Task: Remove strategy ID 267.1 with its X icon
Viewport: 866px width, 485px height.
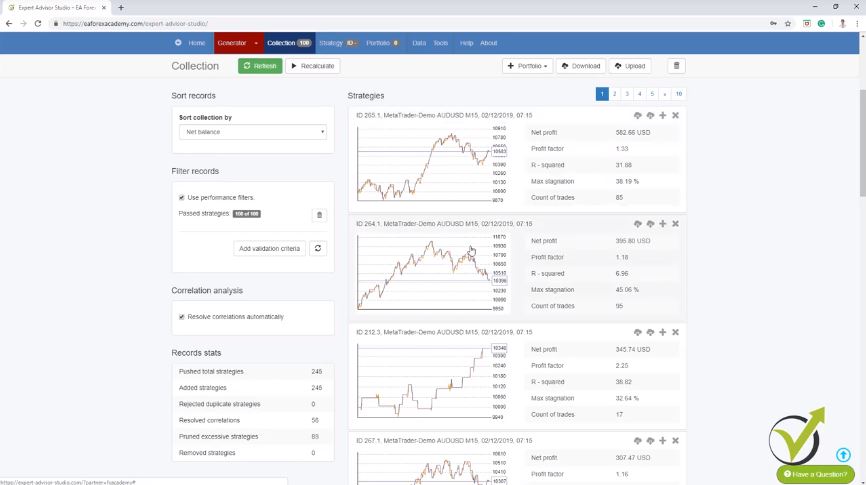Action: tap(676, 440)
